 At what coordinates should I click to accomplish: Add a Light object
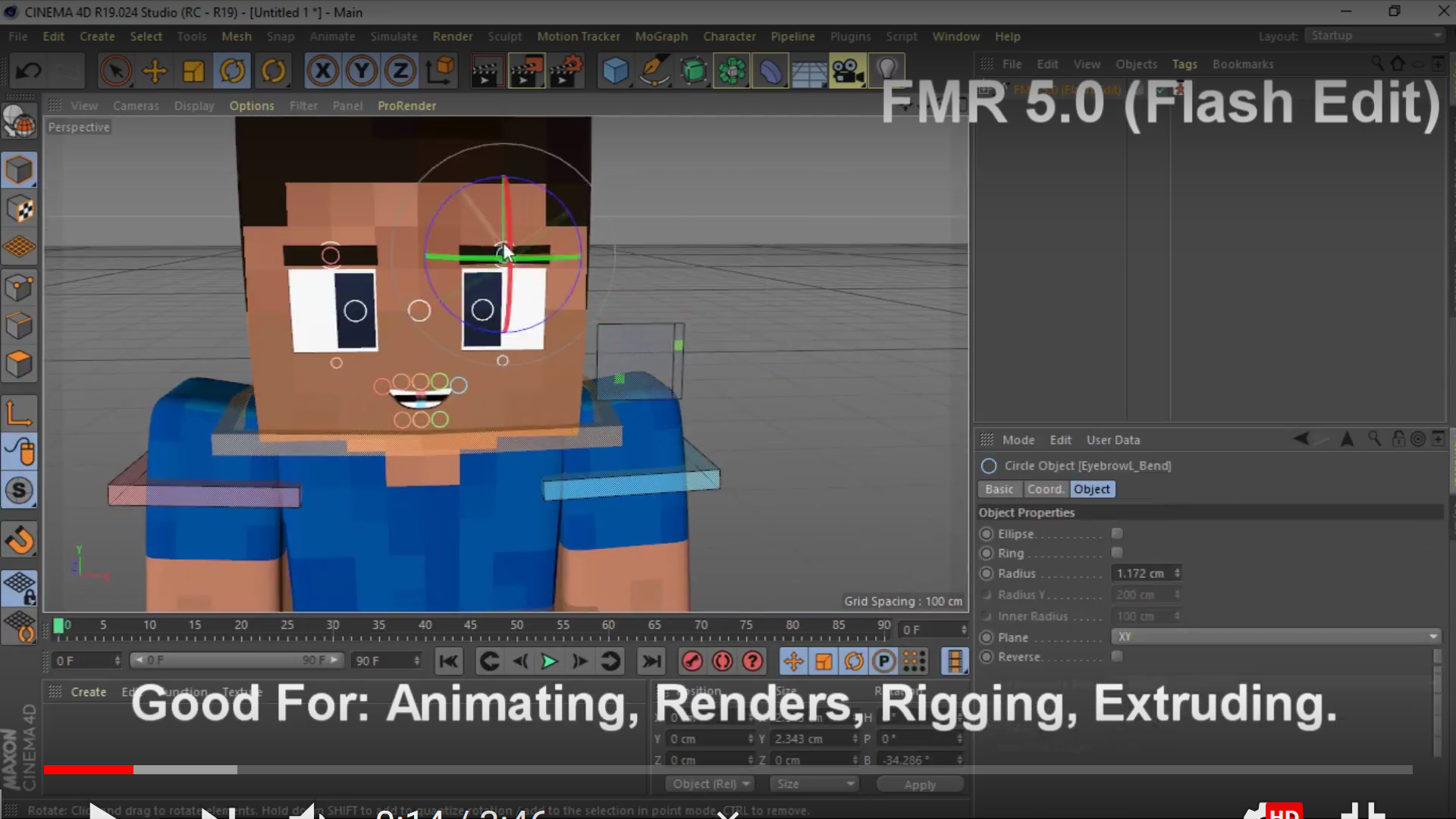(x=886, y=70)
